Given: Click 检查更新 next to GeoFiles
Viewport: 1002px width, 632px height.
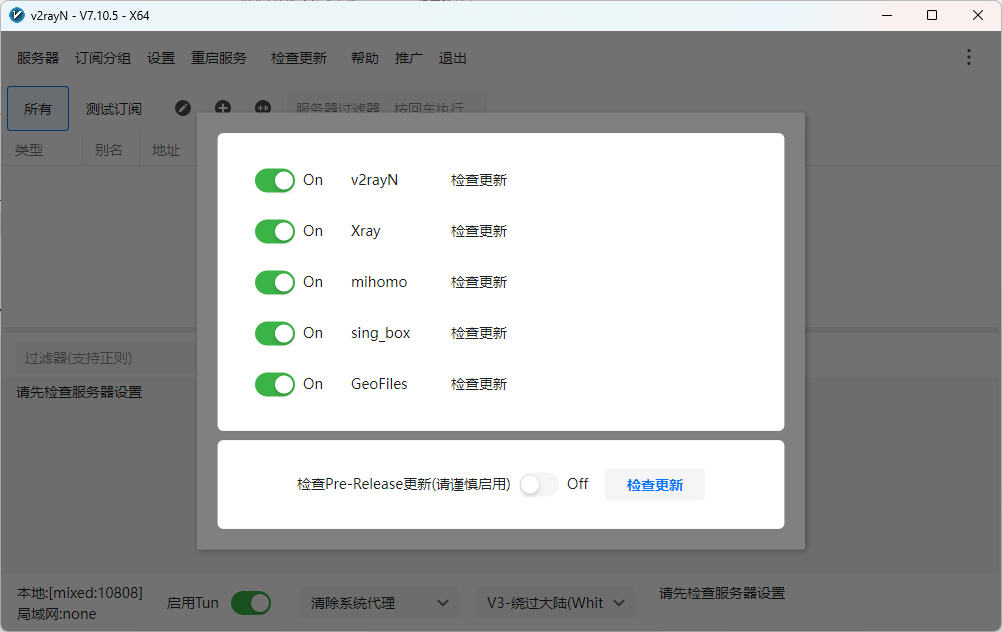Looking at the screenshot, I should (x=478, y=384).
